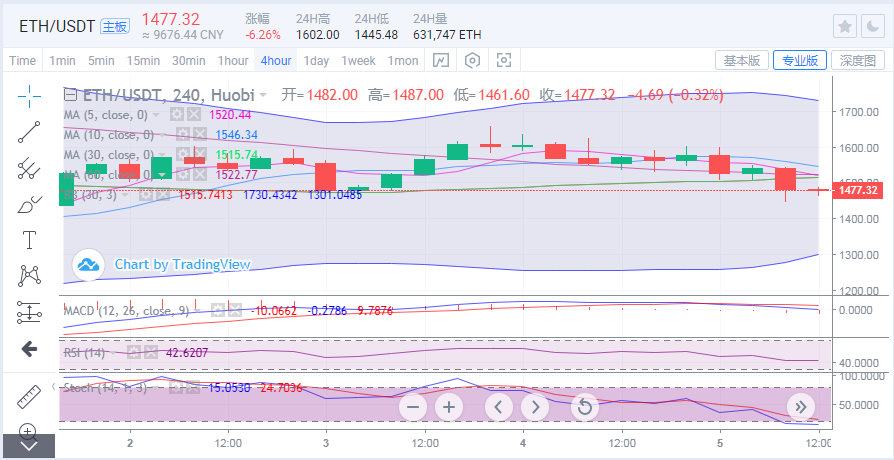894x460 pixels.
Task: Switch to 1day interval
Action: pyautogui.click(x=316, y=60)
